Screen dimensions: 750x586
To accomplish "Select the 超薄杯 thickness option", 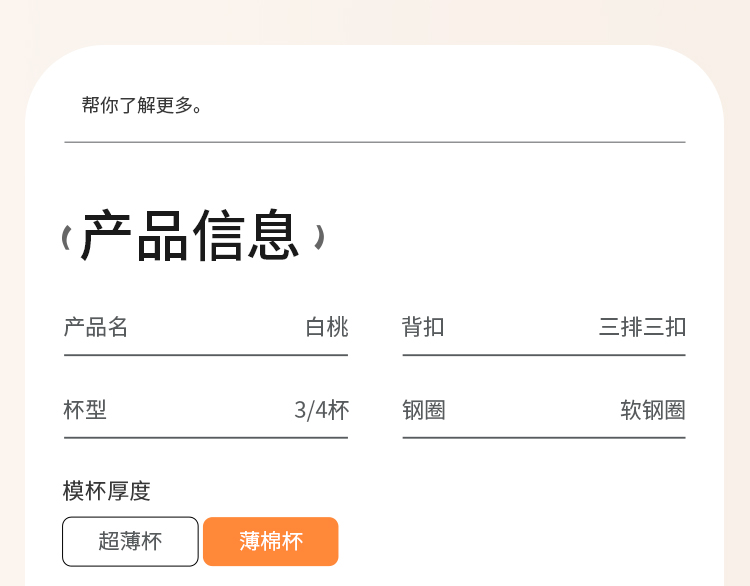I will click(x=130, y=542).
